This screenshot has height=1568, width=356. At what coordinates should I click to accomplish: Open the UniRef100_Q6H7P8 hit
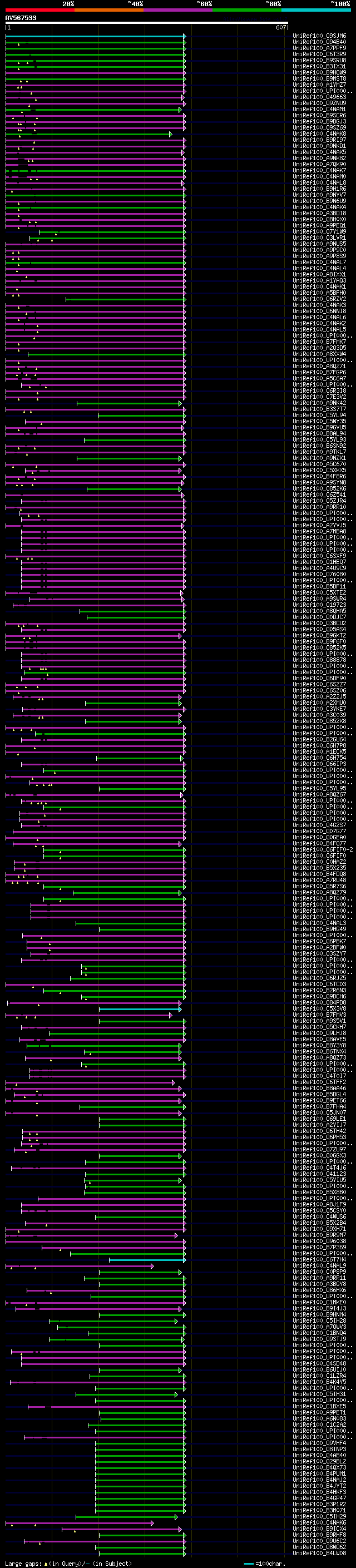pyautogui.click(x=319, y=746)
